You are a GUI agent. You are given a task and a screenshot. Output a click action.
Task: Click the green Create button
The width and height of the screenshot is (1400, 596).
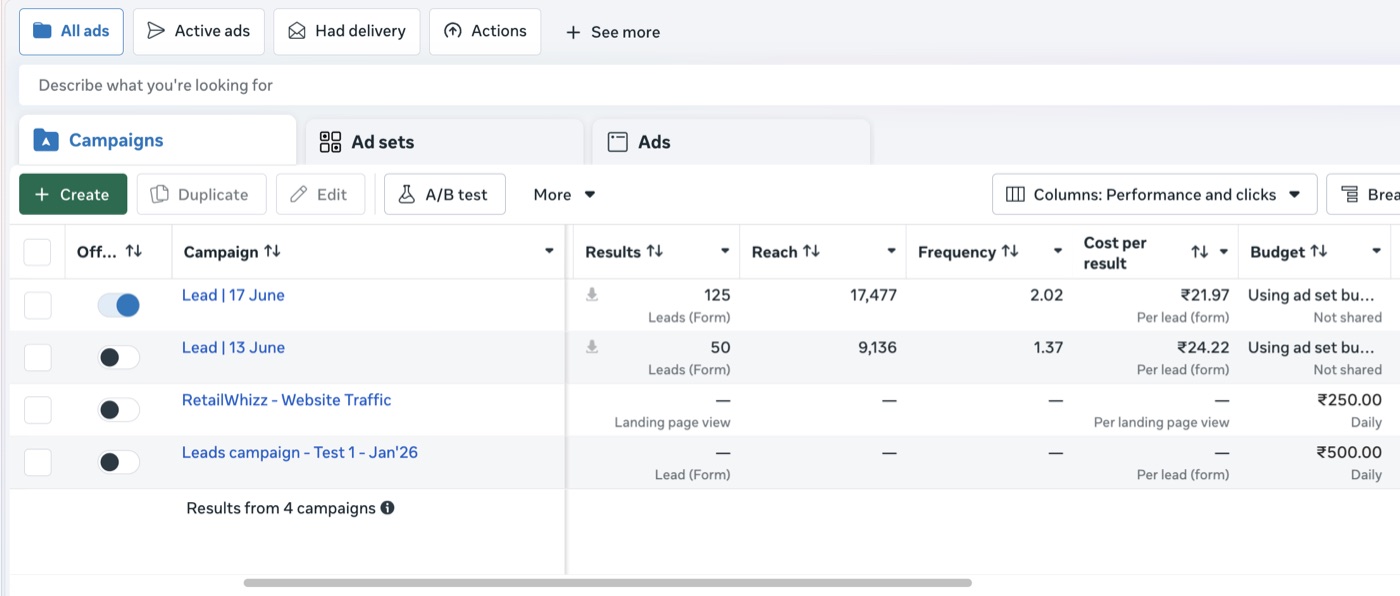pyautogui.click(x=73, y=194)
